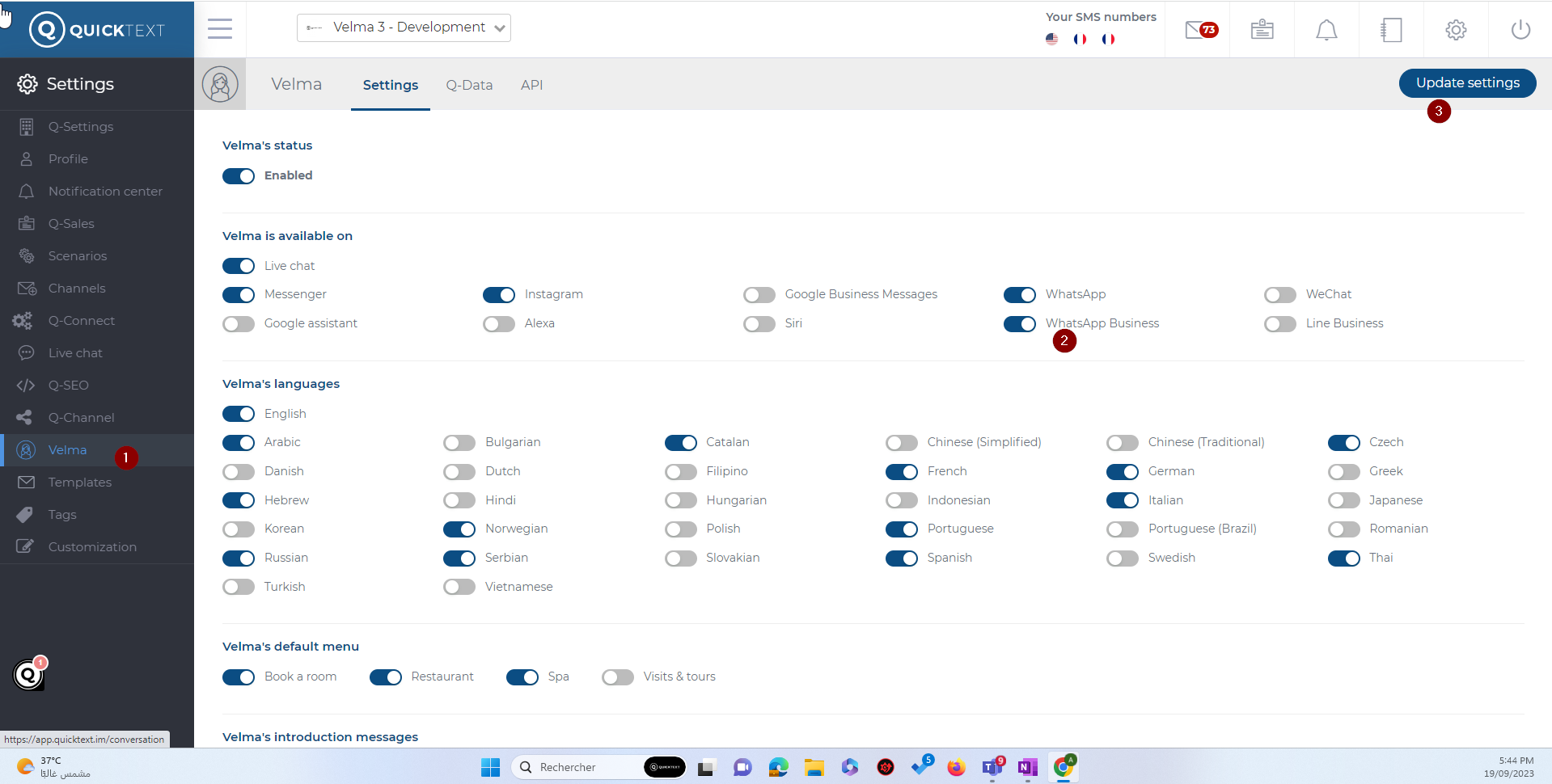Open the inbox envelope icon with 73 badge

pos(1198,30)
